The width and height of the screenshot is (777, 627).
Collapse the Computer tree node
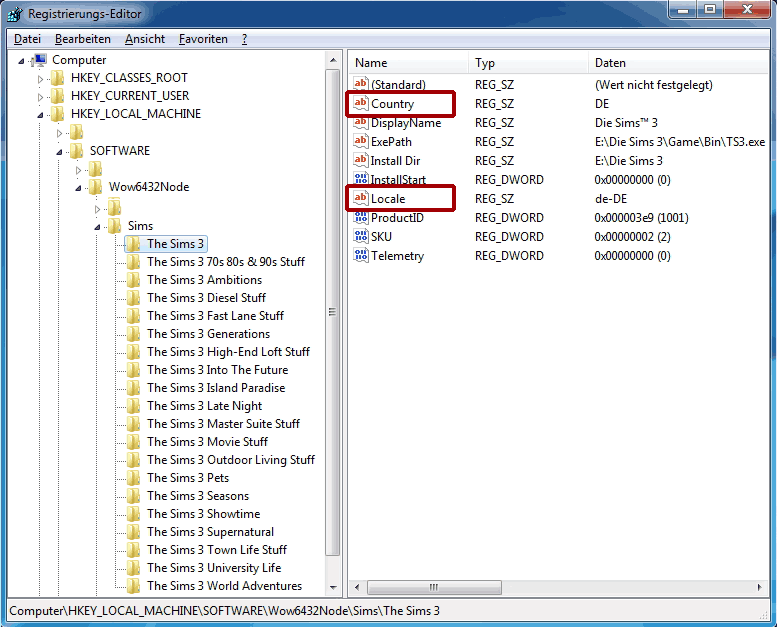point(21,61)
